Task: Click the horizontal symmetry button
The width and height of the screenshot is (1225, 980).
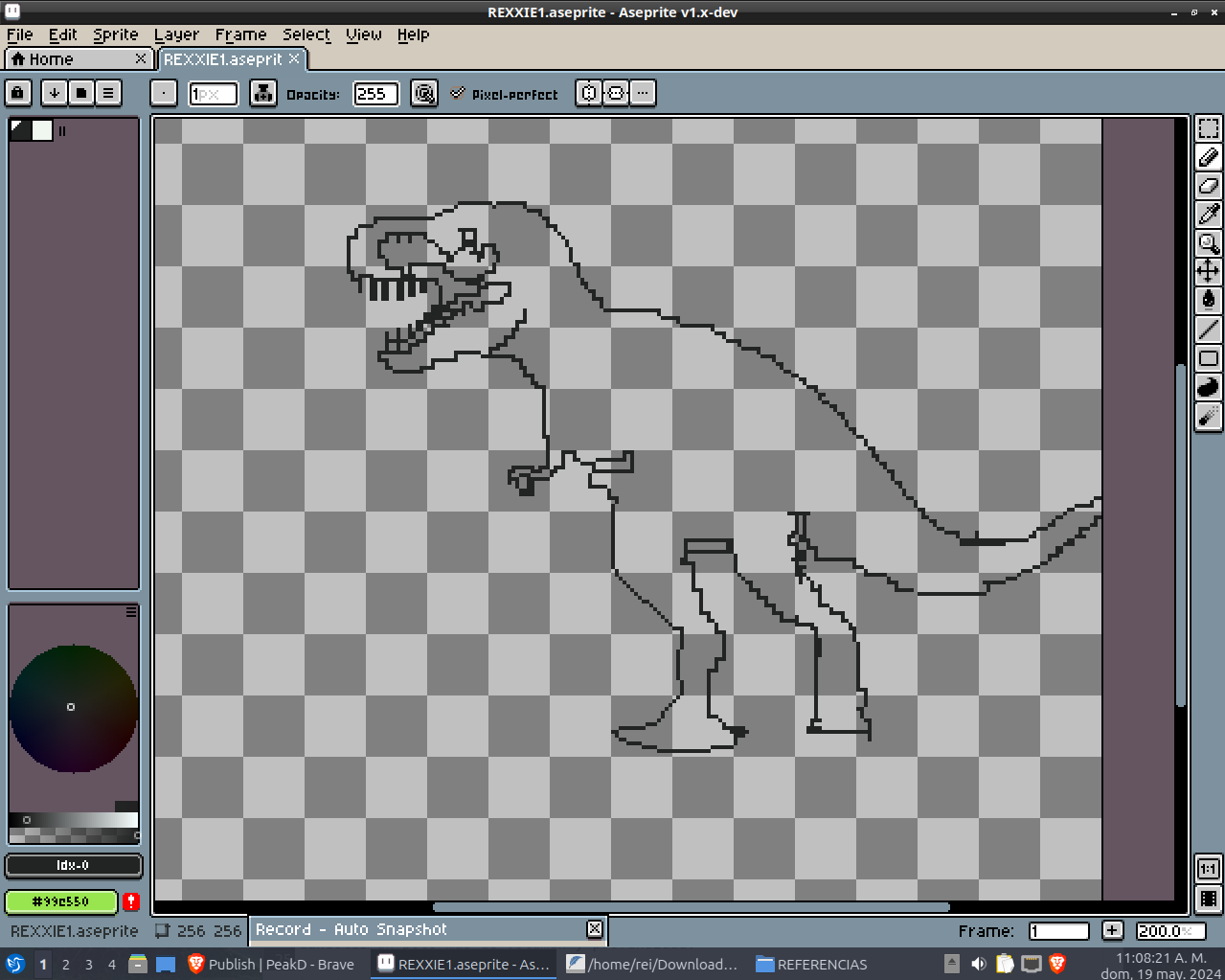Action: (589, 93)
